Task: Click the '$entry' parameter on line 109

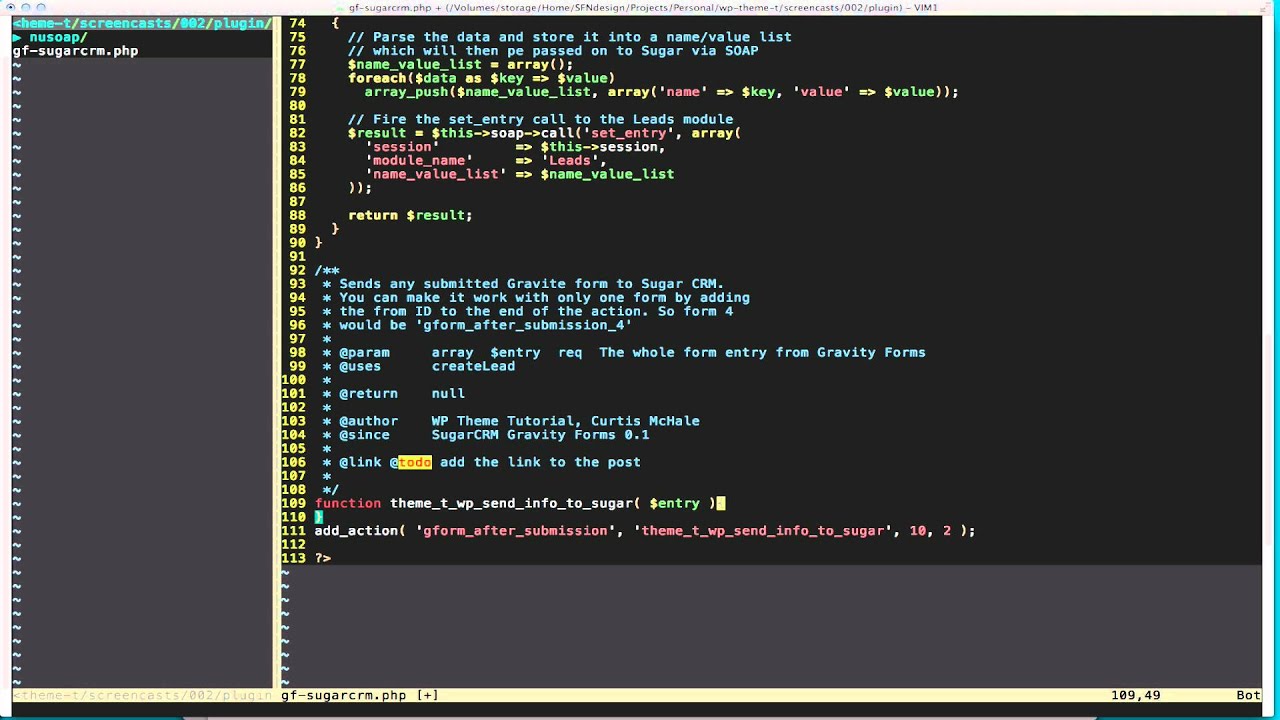Action: tap(674, 503)
